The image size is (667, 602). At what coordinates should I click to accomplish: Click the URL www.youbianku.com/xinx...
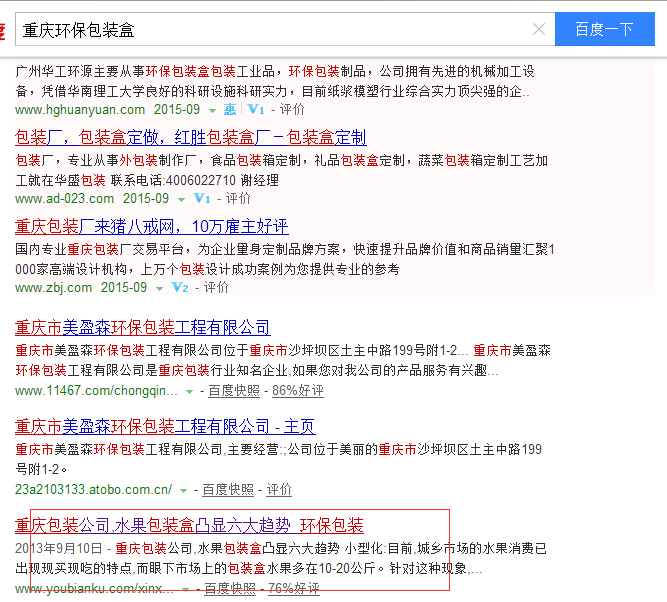tap(94, 588)
